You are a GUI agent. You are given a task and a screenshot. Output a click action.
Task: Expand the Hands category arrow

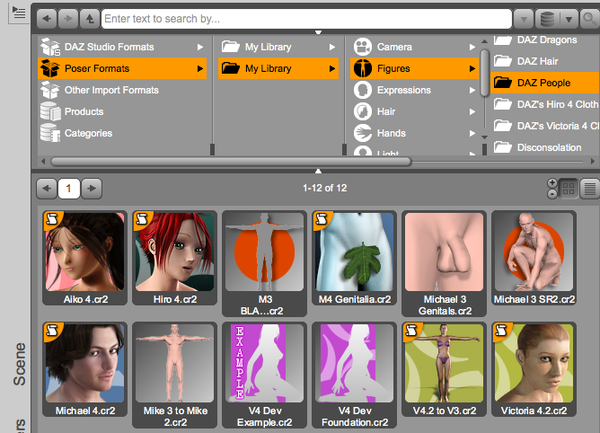472,133
